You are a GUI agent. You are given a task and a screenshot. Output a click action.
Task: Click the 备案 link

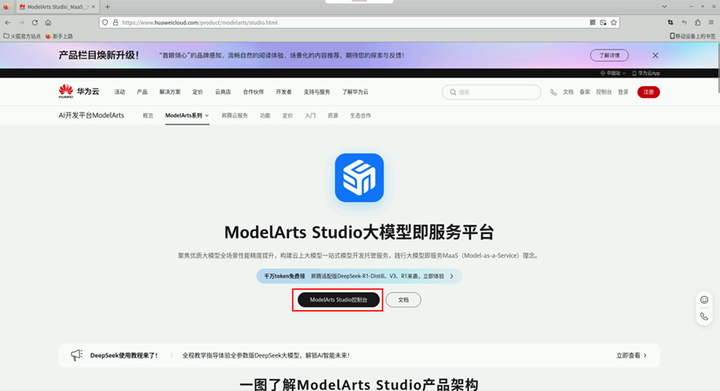[585, 92]
